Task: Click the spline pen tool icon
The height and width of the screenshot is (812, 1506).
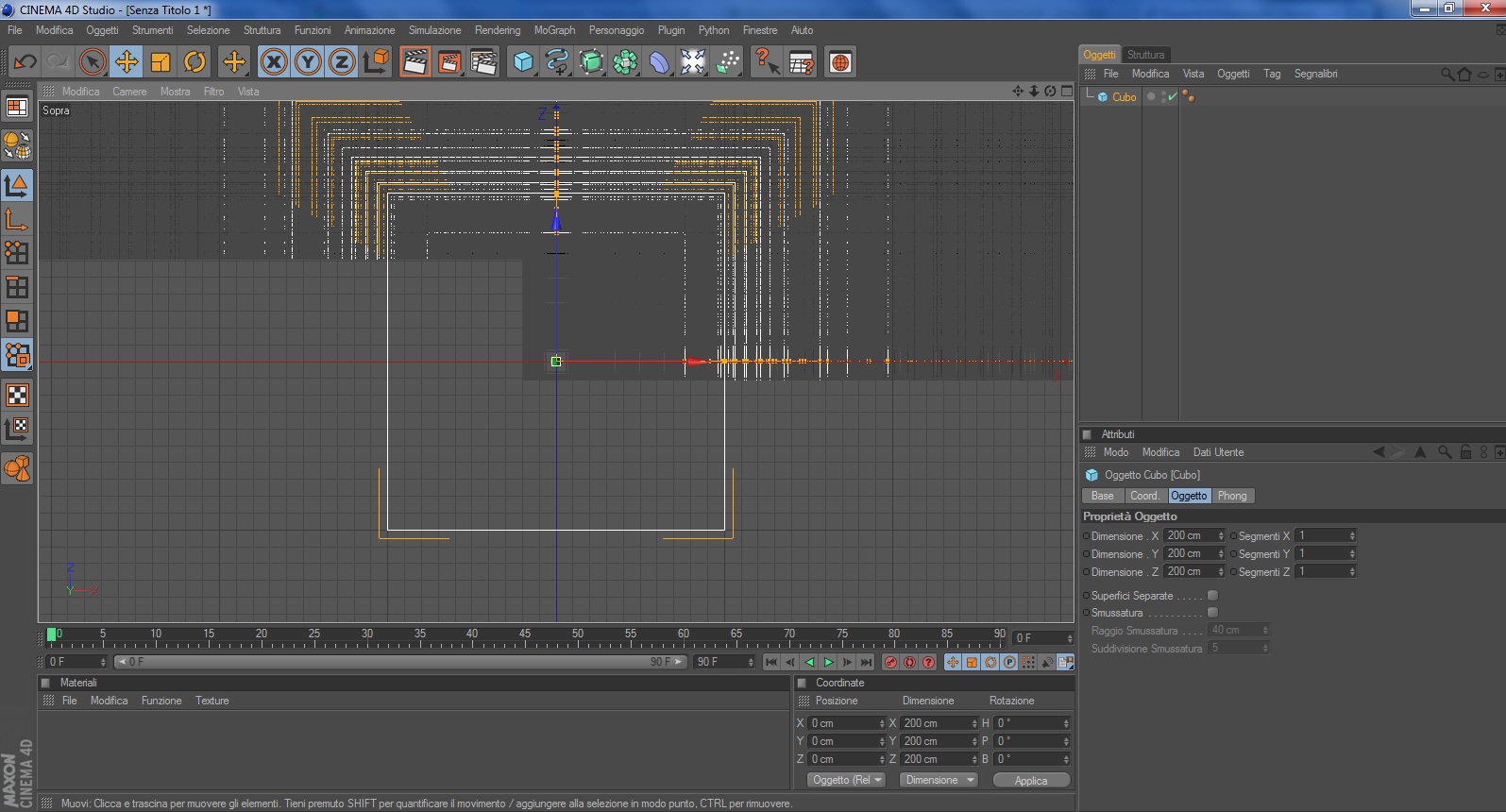Action: tap(557, 62)
